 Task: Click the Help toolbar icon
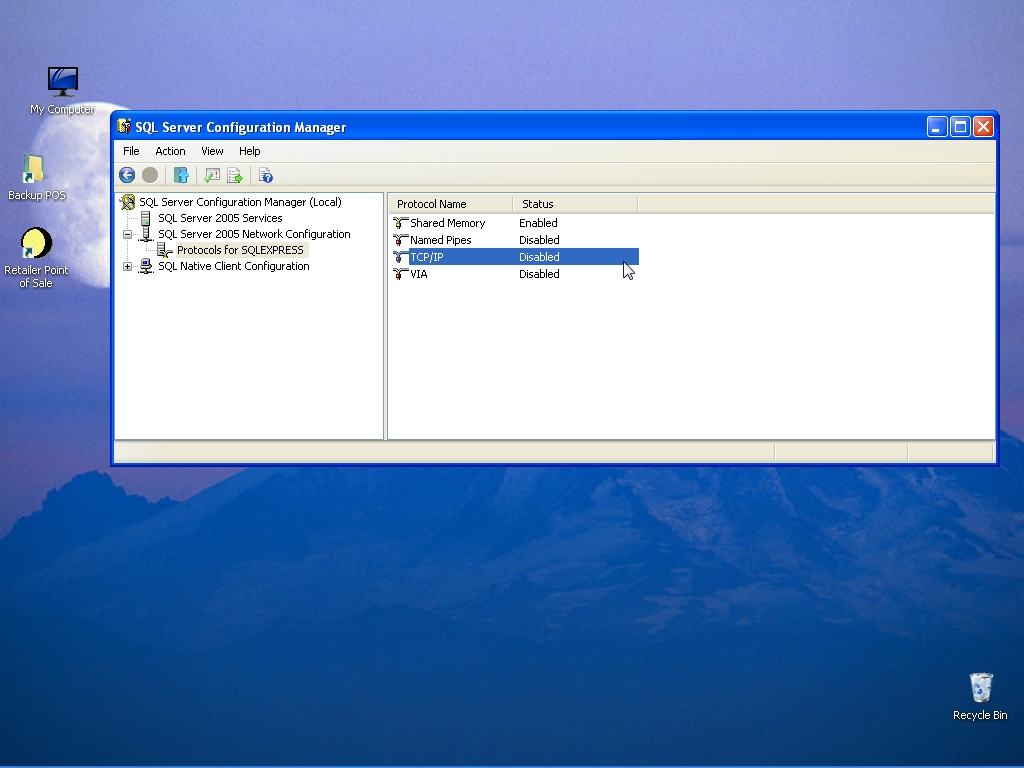265,175
